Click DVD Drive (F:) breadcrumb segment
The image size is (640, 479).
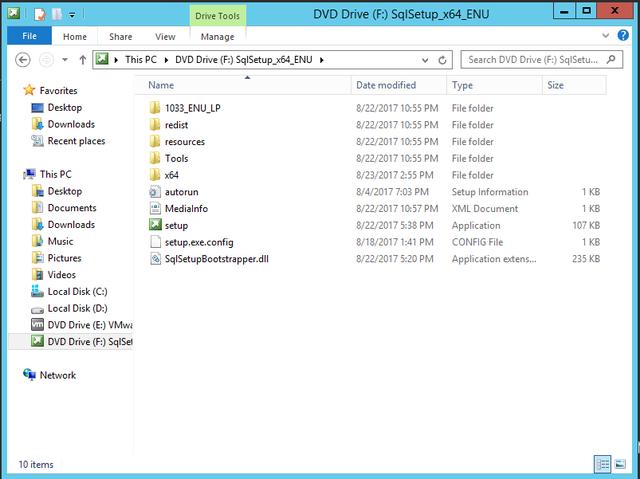click(x=244, y=60)
